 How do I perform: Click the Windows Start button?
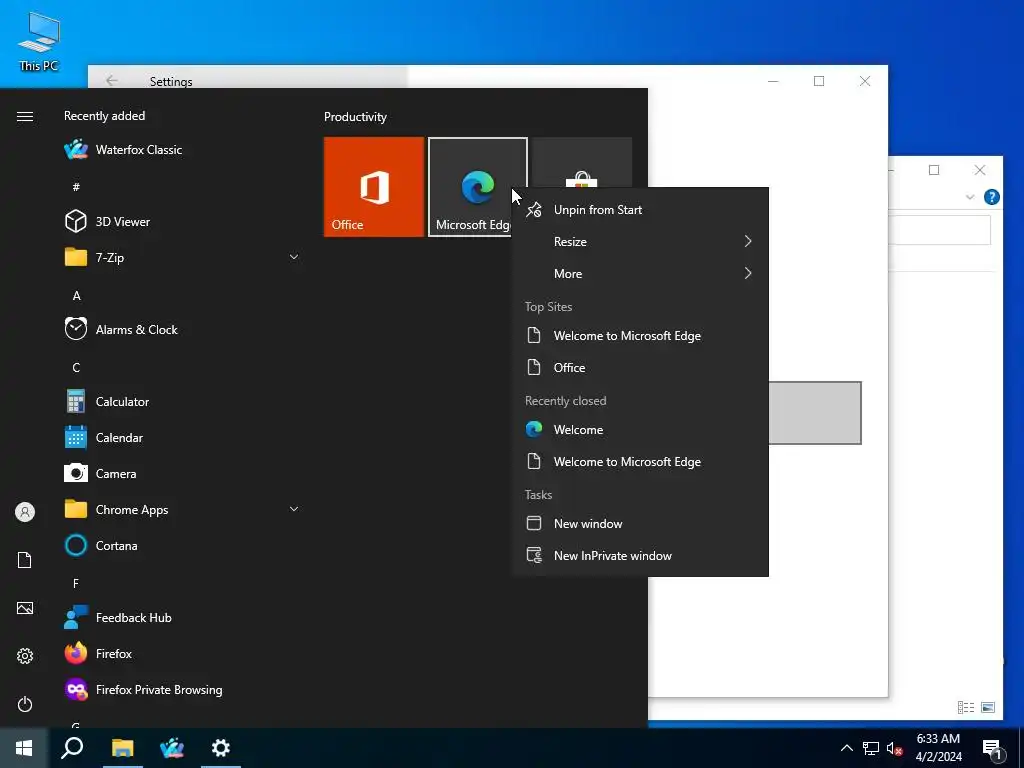24,748
